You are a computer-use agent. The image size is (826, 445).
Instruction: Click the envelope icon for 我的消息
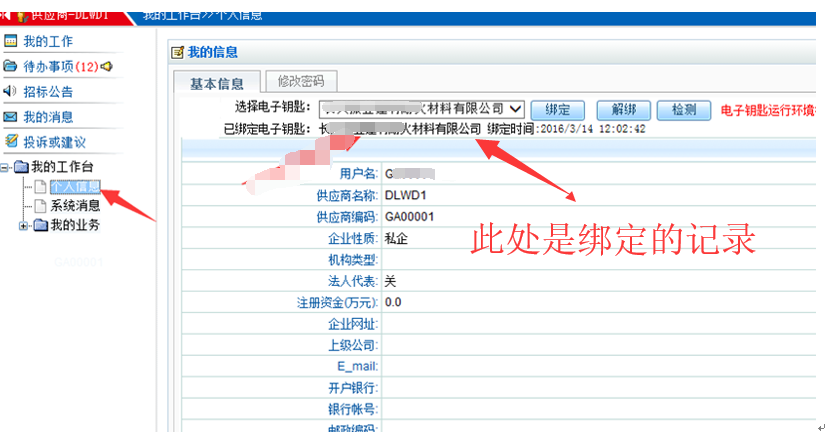click(x=11, y=117)
